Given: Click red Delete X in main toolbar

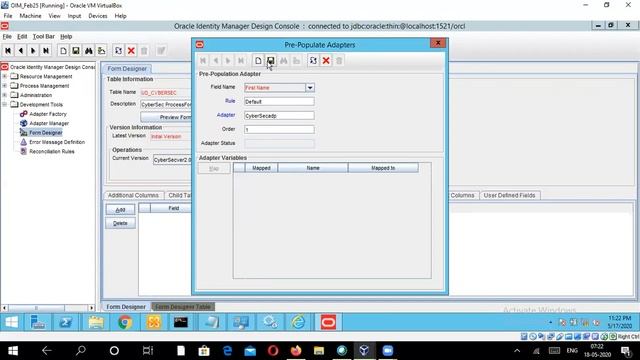Looking at the screenshot, I should coord(131,51).
